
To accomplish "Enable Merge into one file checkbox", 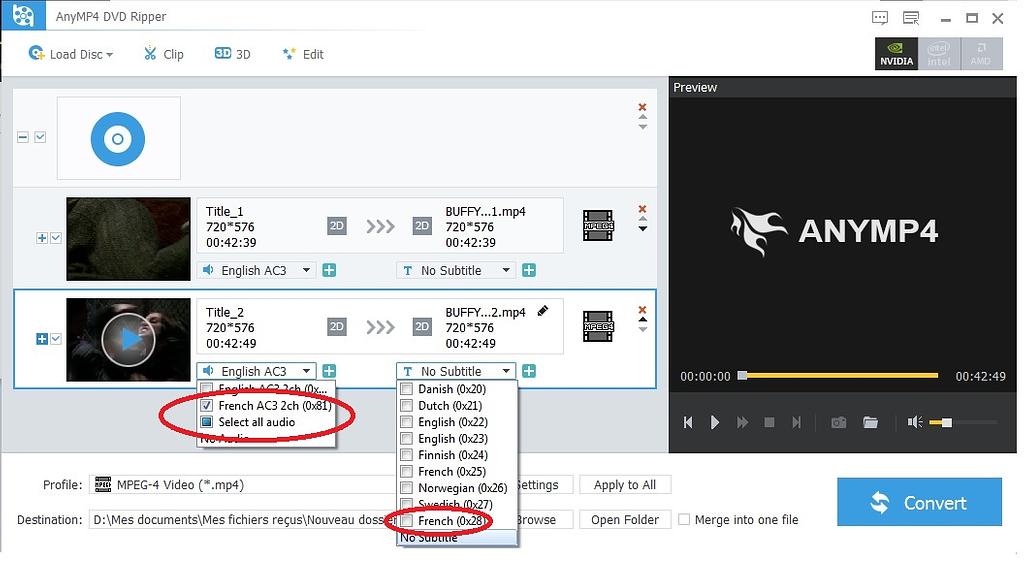I will [684, 520].
